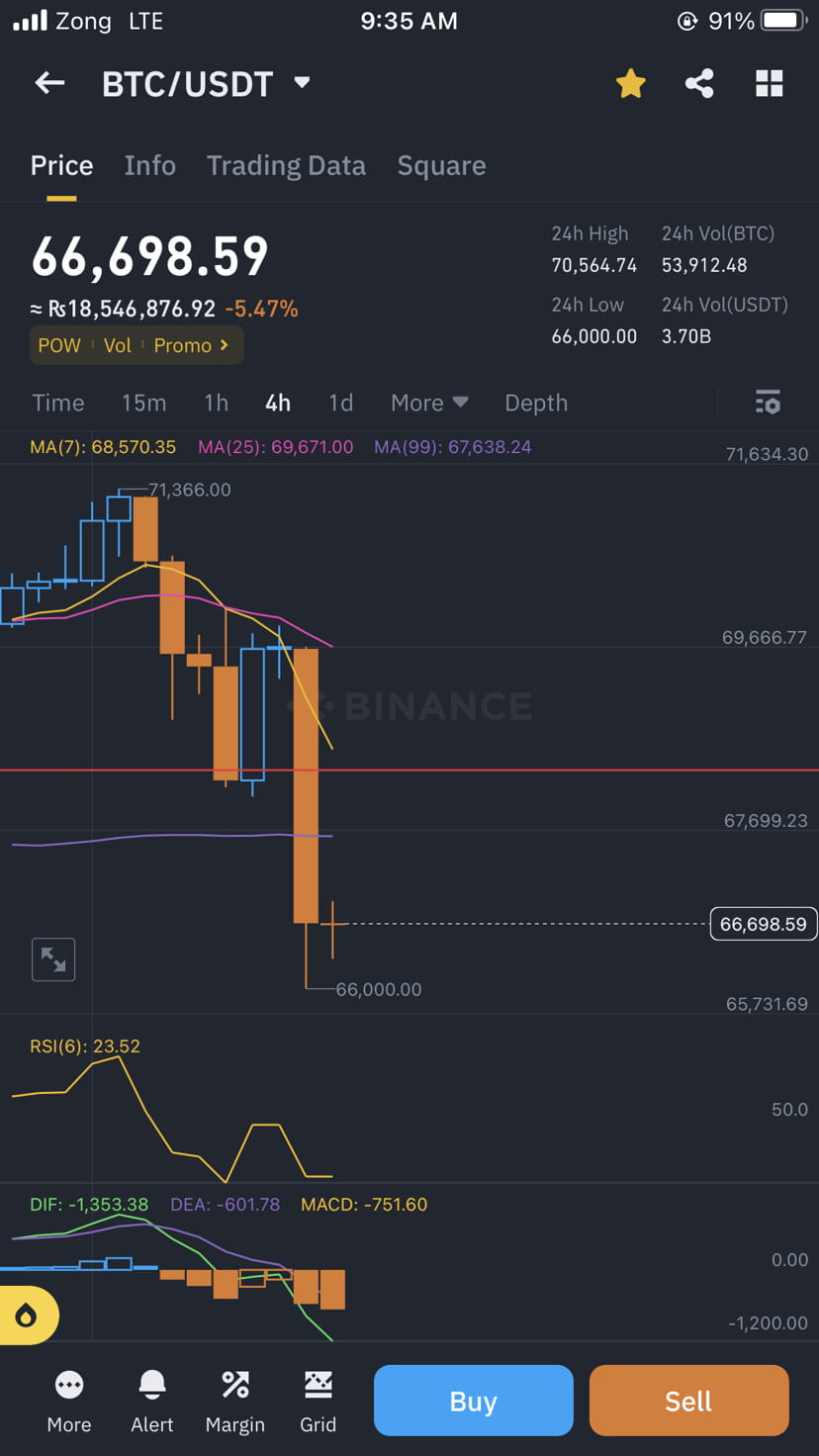
Task: Toggle the favorite star for BTC/USDT
Action: tap(630, 84)
